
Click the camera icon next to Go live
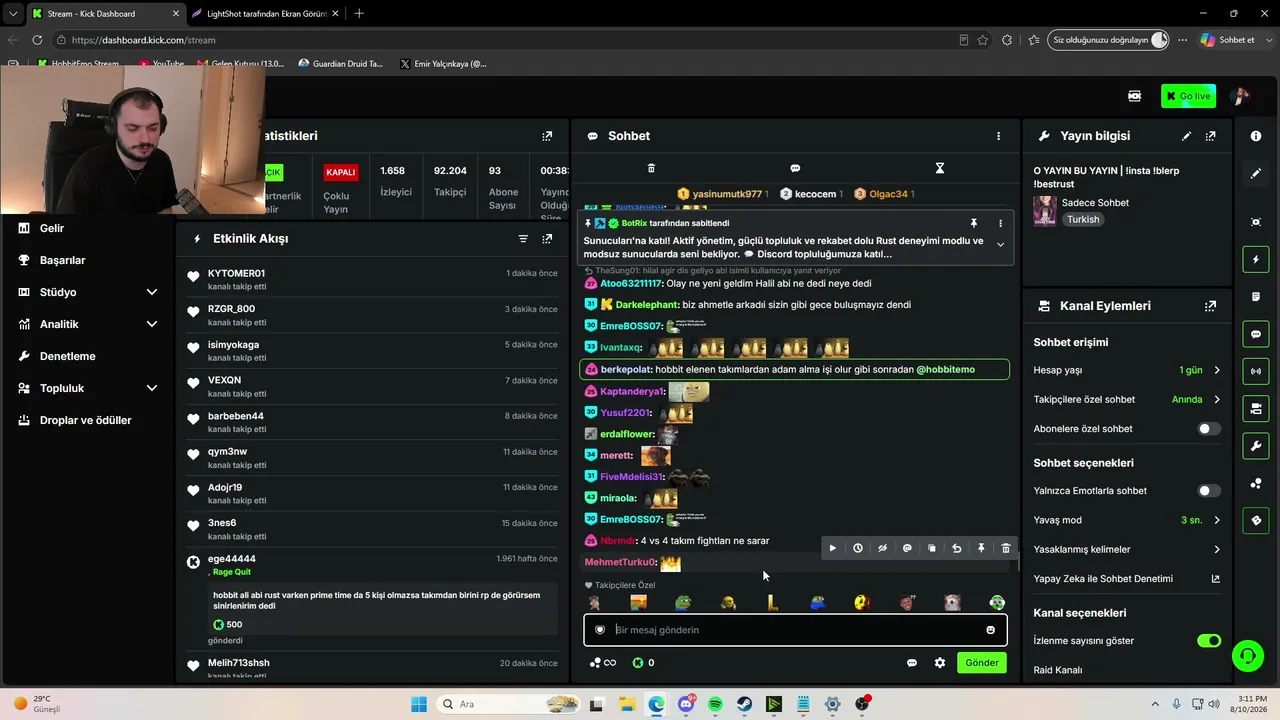point(1135,96)
